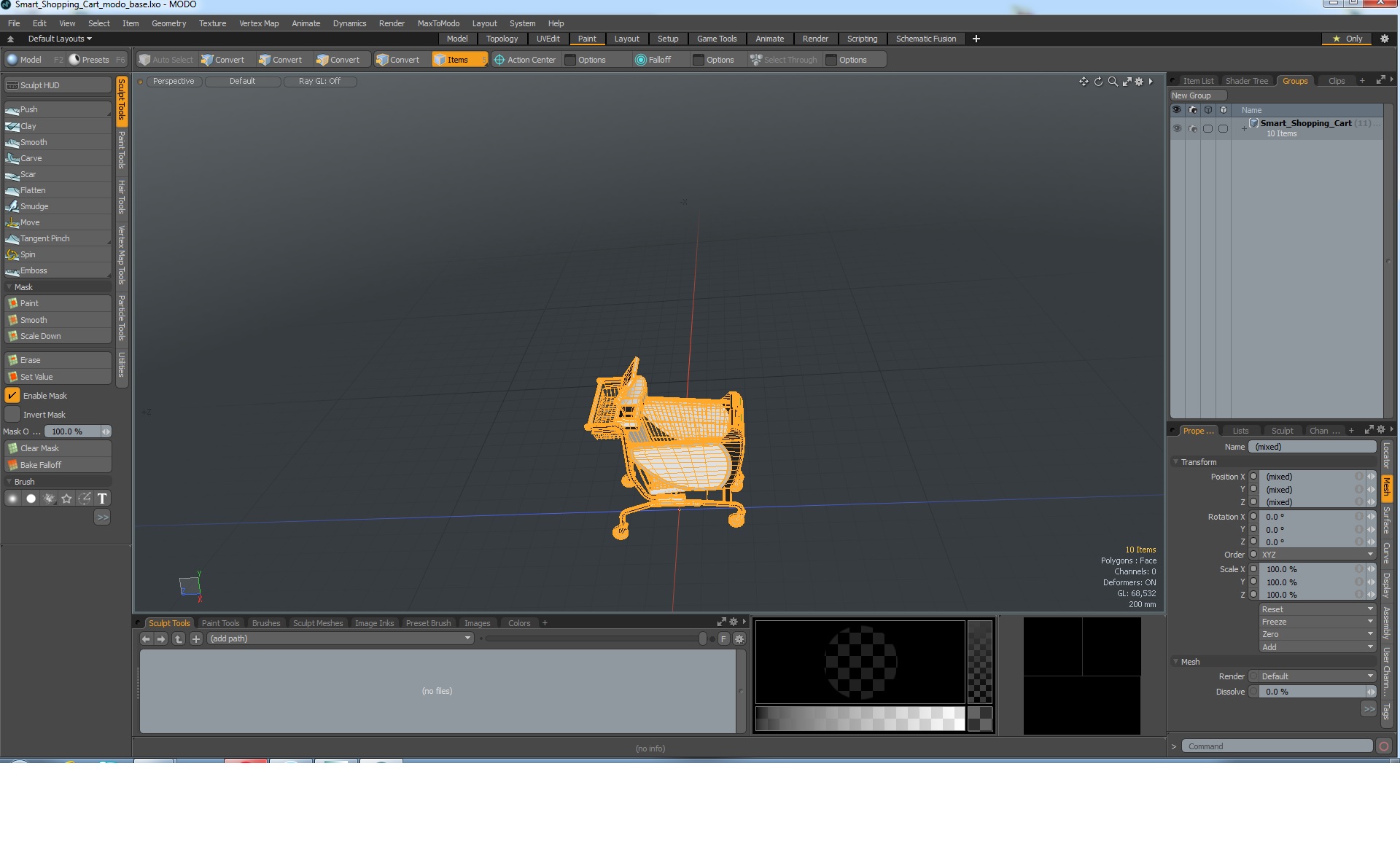This screenshot has height=844, width=1400.
Task: Switch to the Shader Tree tab
Action: pyautogui.click(x=1246, y=81)
